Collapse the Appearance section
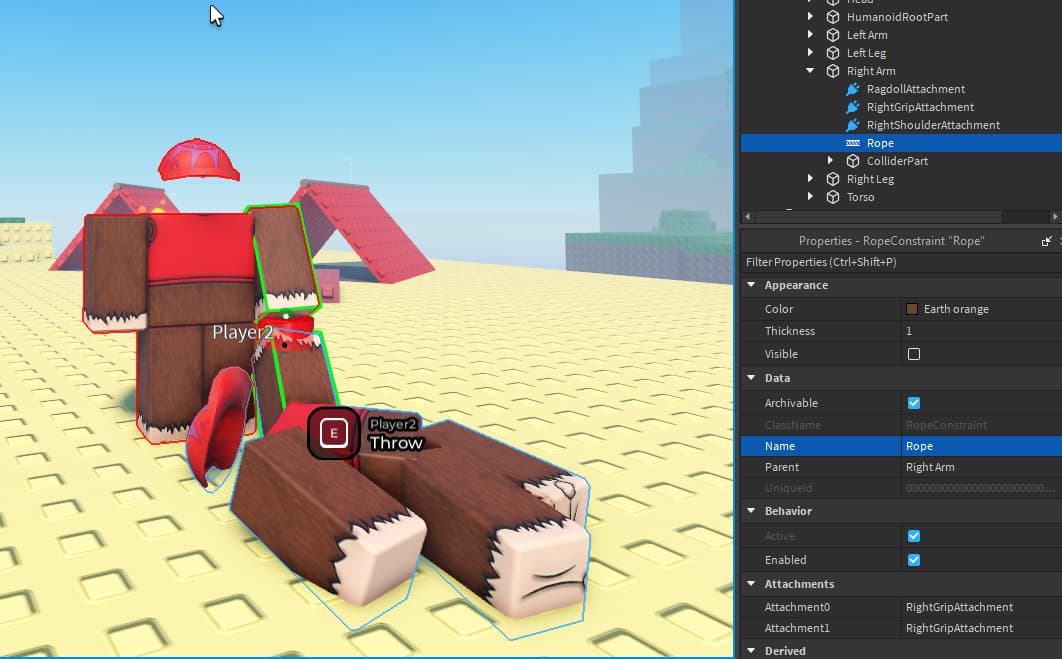Image resolution: width=1062 pixels, height=659 pixels. click(751, 285)
